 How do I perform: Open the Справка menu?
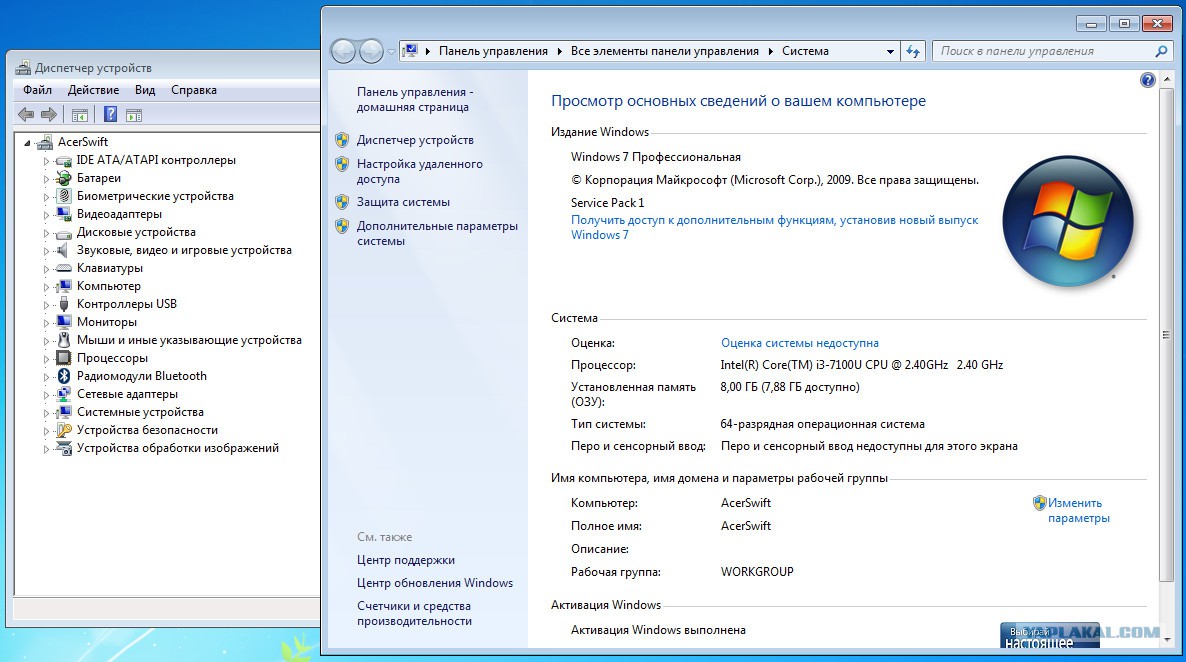[x=194, y=90]
